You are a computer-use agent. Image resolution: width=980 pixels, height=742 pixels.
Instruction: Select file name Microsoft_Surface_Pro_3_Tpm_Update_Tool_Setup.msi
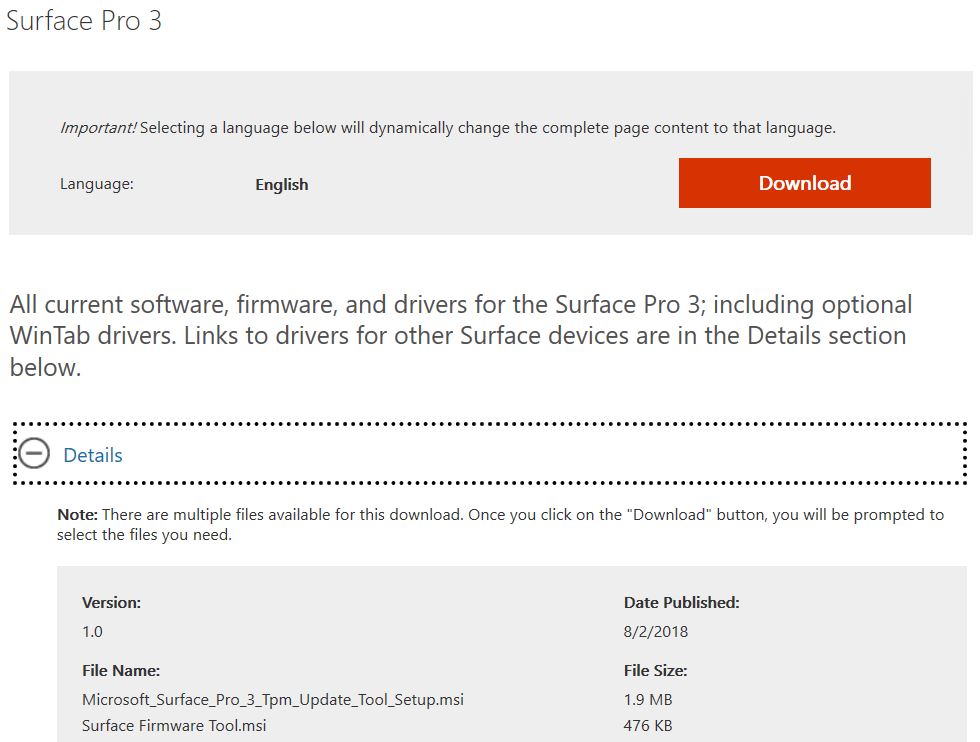[x=272, y=699]
